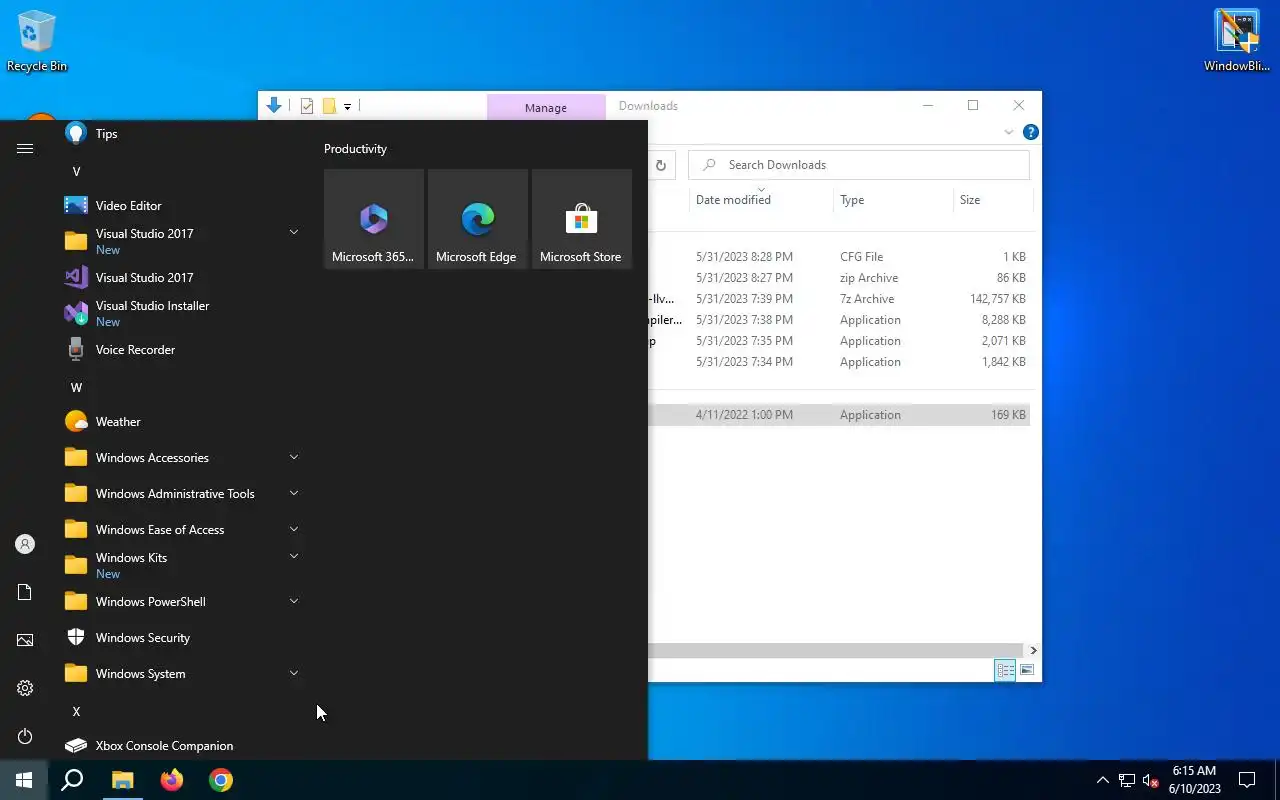
Task: Jump to letter W section header
Action: coord(76,387)
